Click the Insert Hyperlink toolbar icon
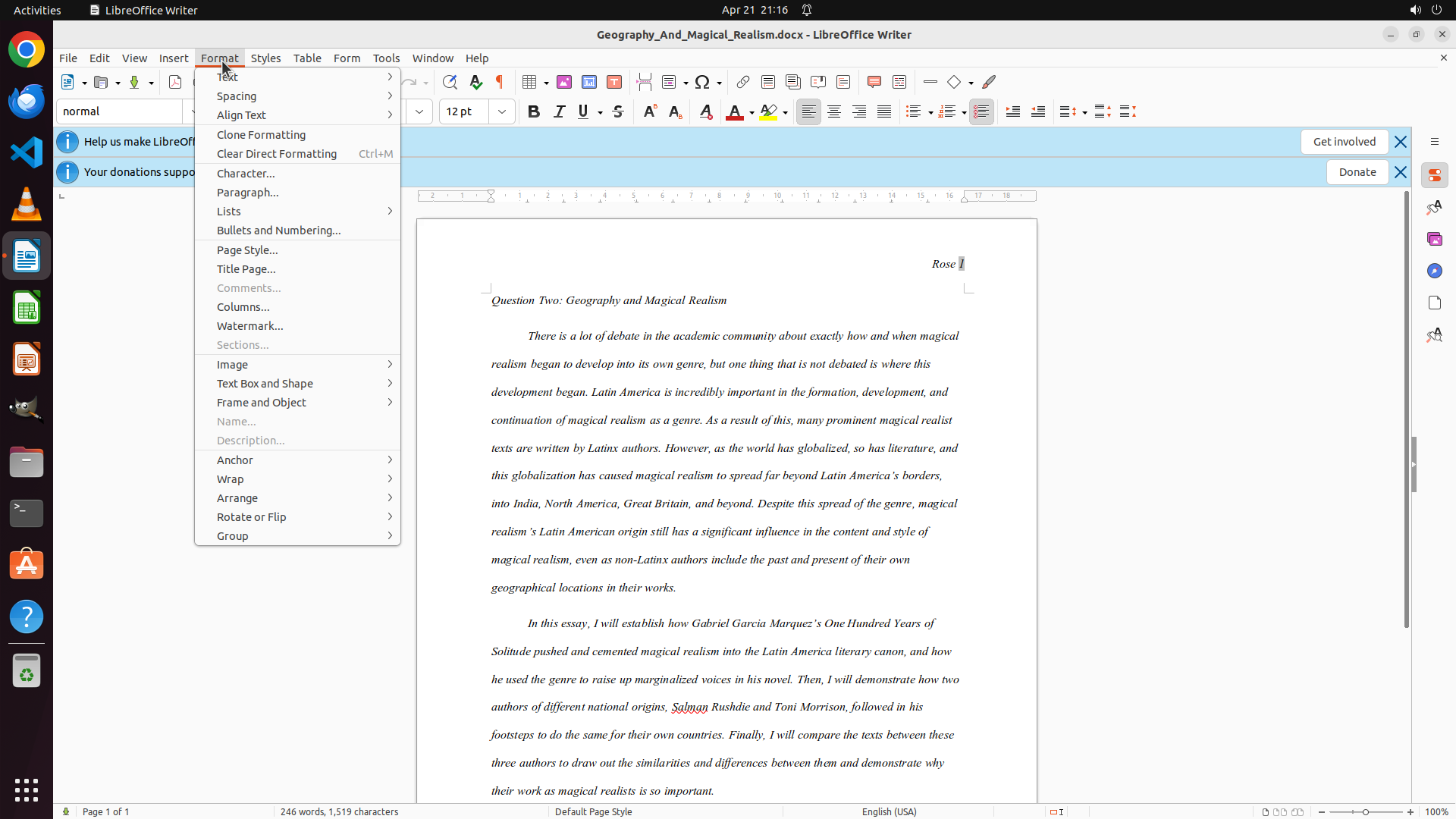This screenshot has width=1456, height=819. [x=743, y=82]
